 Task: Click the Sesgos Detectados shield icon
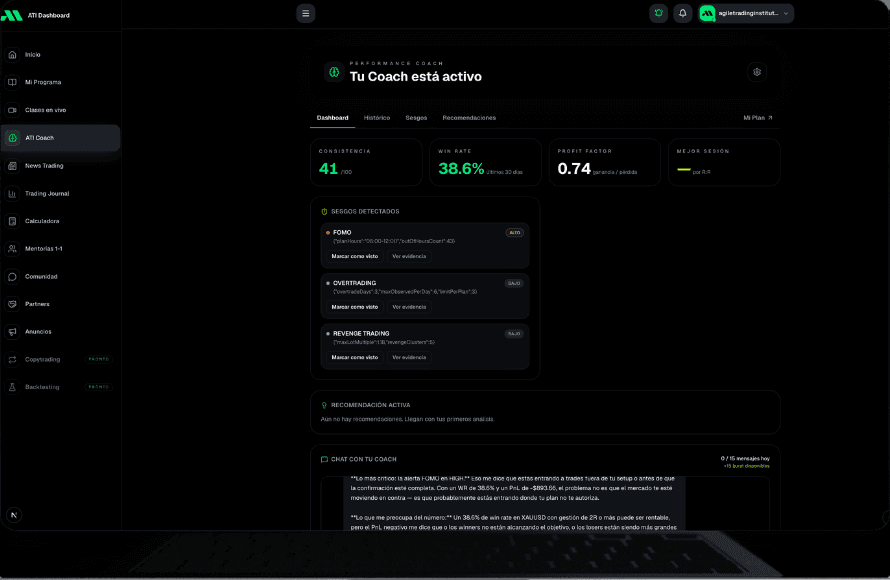pyautogui.click(x=324, y=212)
